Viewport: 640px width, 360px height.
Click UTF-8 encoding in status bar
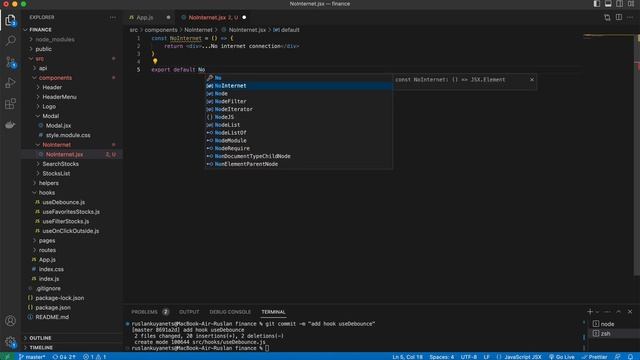click(469, 357)
